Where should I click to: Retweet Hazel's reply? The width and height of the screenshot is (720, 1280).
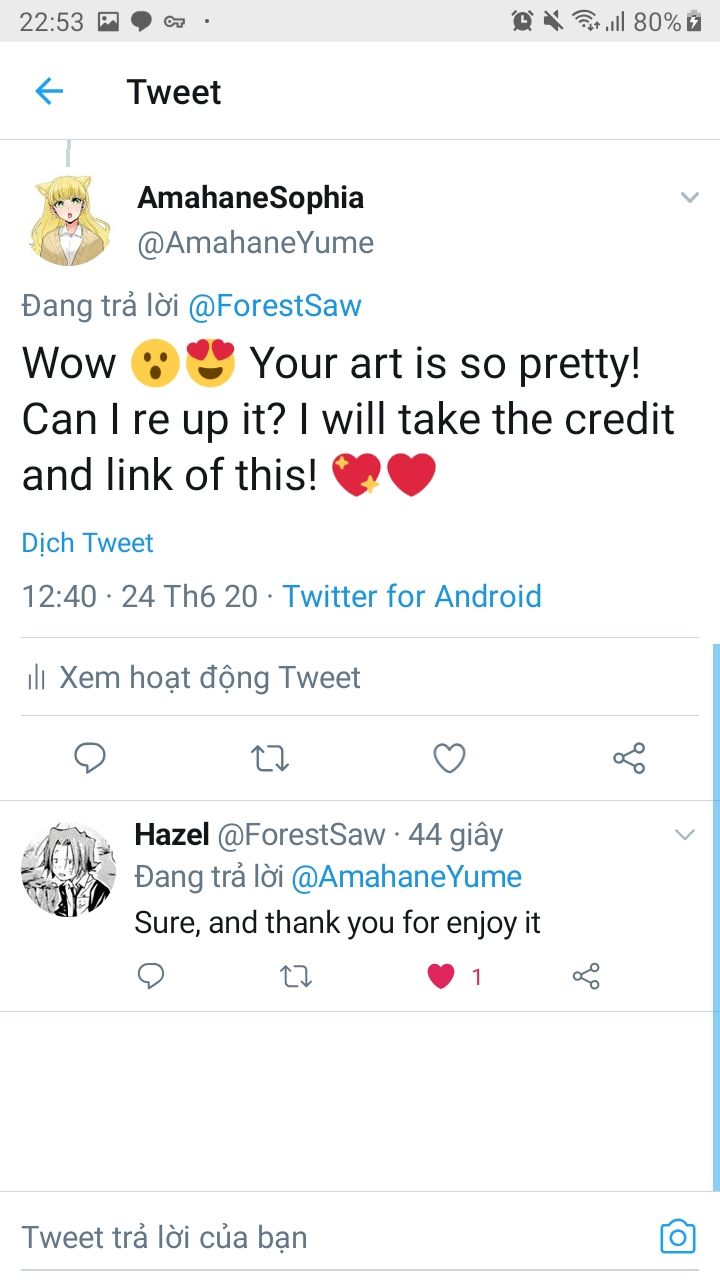[x=296, y=976]
